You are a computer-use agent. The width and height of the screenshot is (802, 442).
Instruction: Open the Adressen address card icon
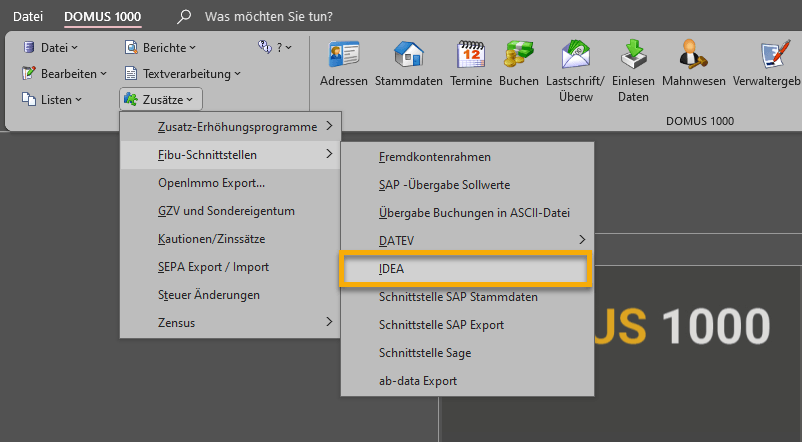coord(344,54)
